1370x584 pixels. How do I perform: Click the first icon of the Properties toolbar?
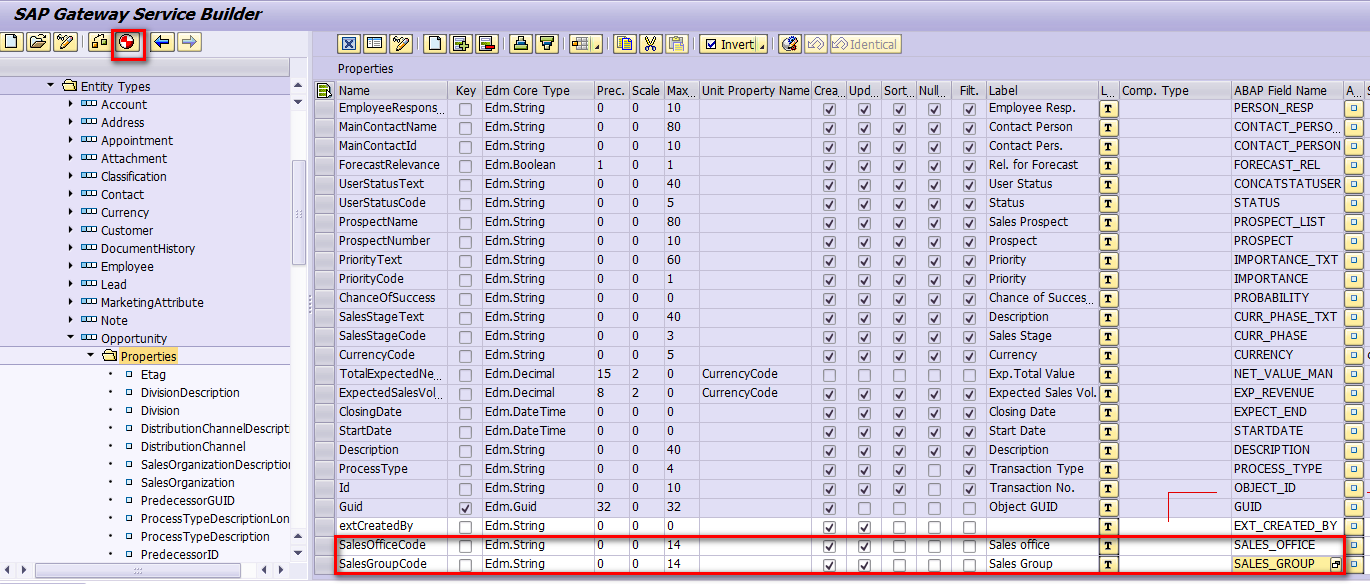pos(348,44)
